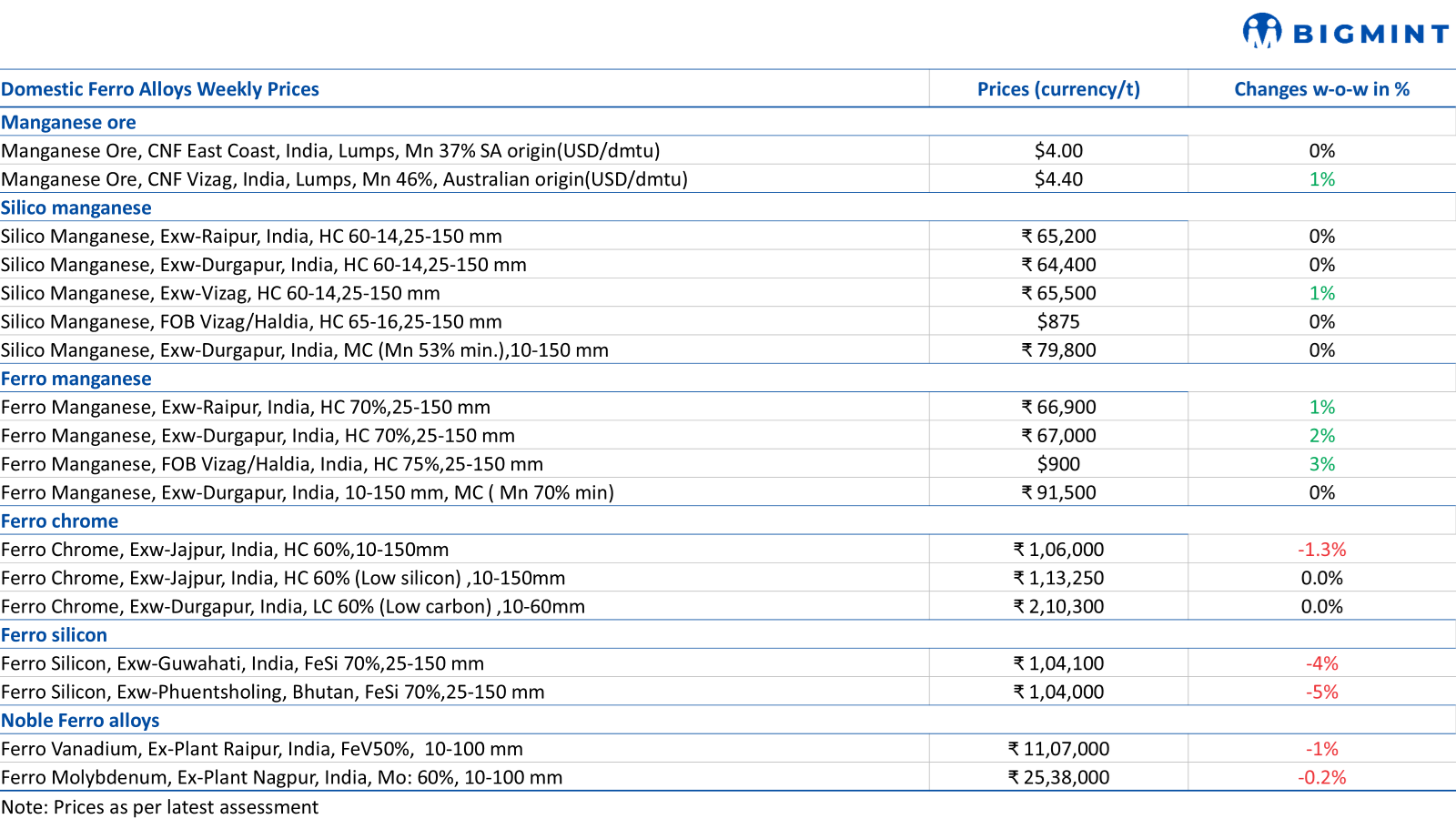Image resolution: width=1456 pixels, height=819 pixels.
Task: Select the Noble Ferro alloys section heading
Action: click(x=80, y=721)
